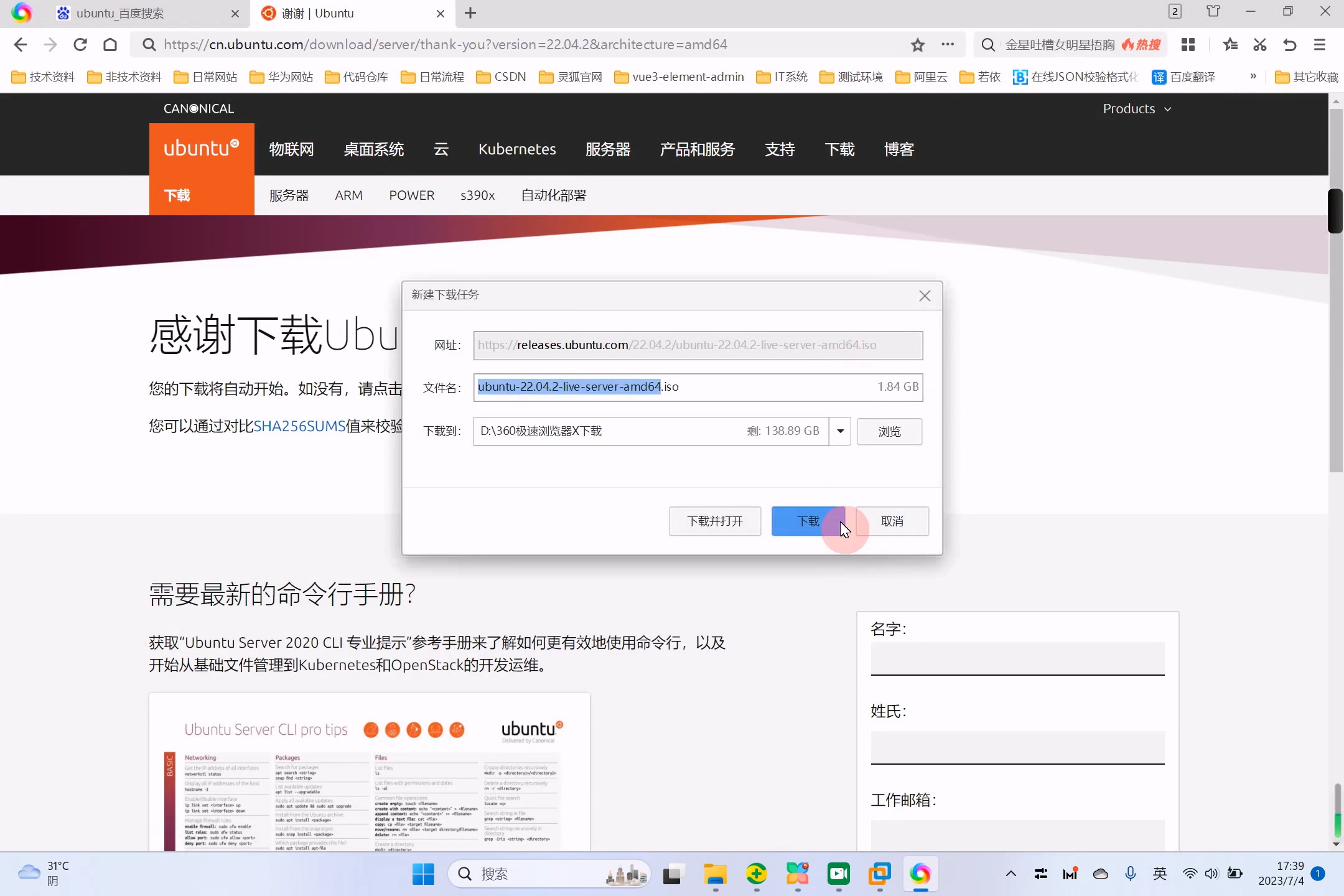Screen dimensions: 1344x896
Task: Show hidden system tray icons
Action: (1011, 874)
